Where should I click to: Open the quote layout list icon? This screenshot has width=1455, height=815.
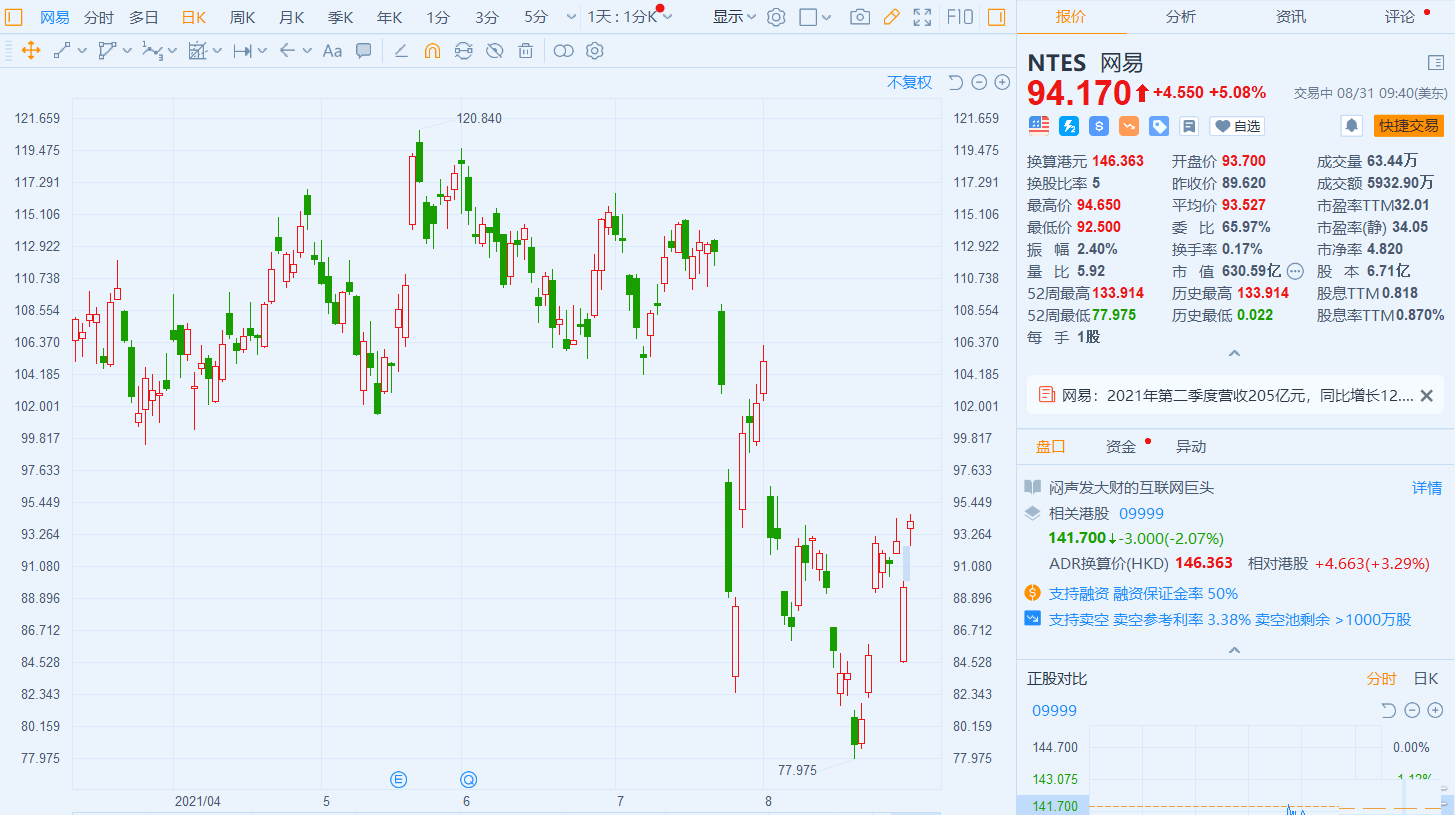tap(1435, 63)
